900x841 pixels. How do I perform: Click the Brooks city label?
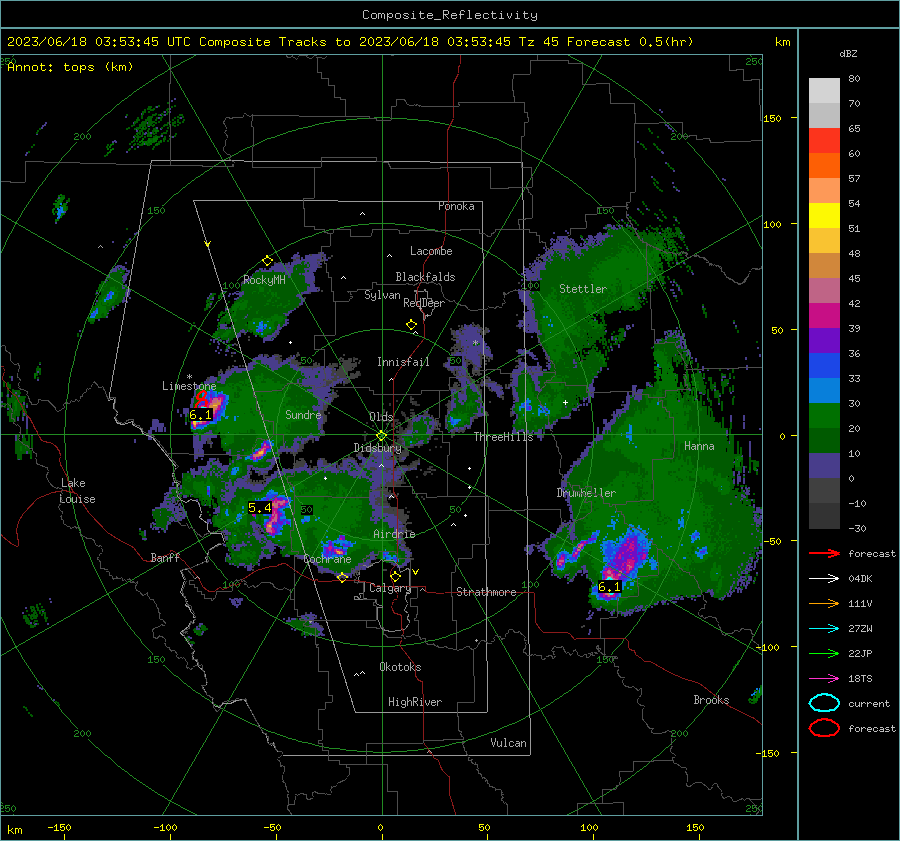tap(711, 700)
